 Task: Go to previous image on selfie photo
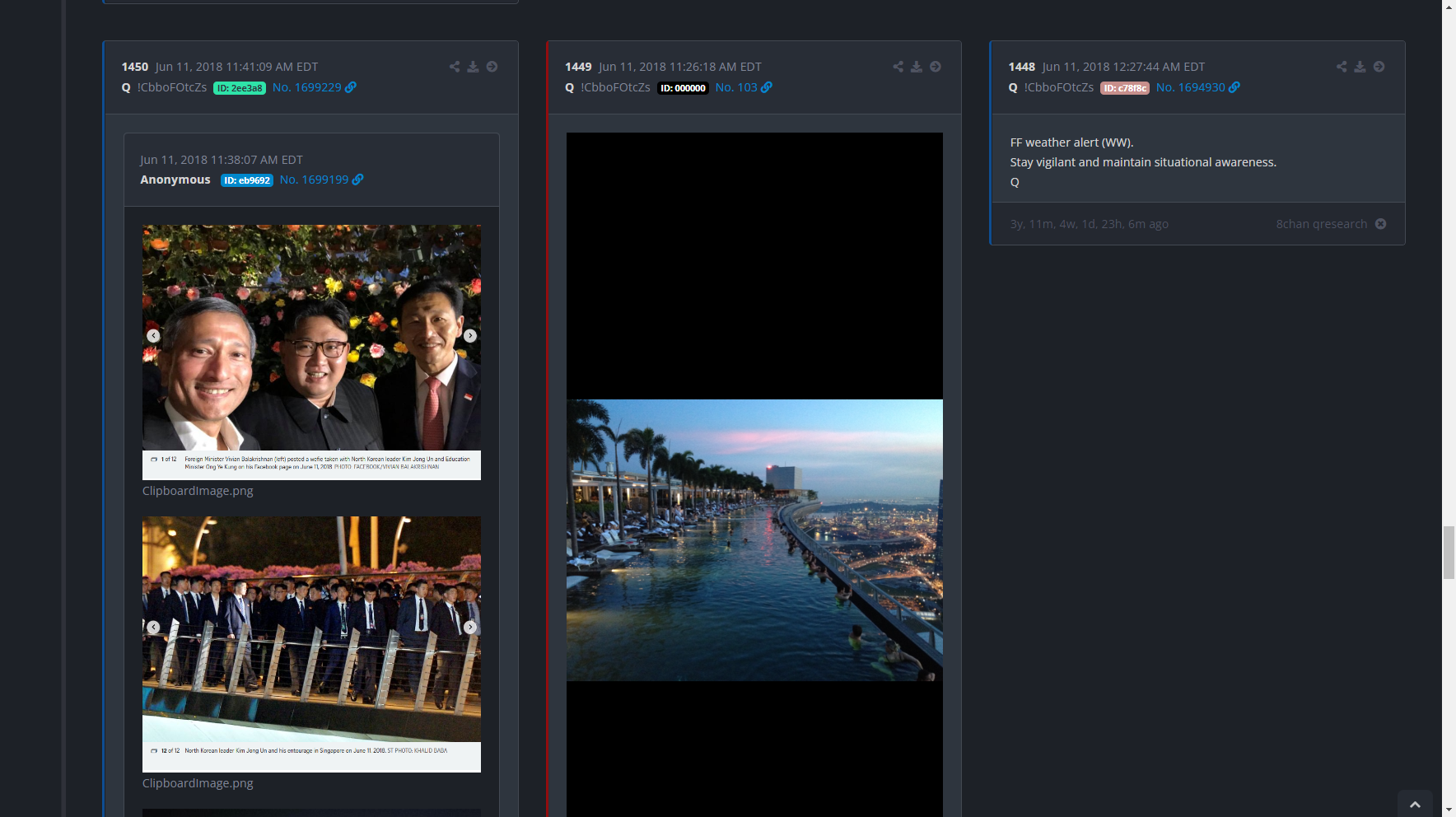[x=153, y=336]
